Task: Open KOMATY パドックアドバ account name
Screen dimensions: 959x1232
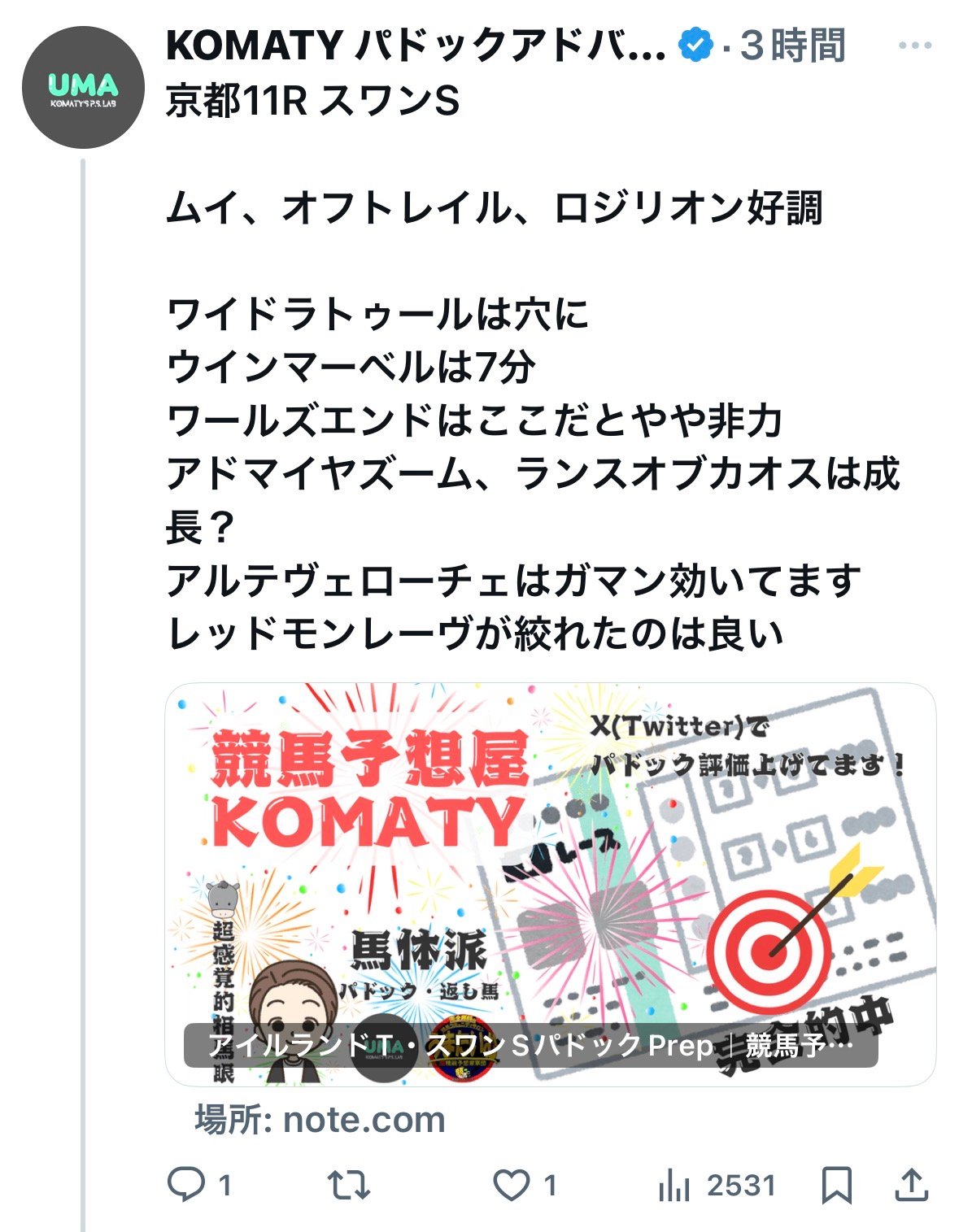Action: click(416, 46)
